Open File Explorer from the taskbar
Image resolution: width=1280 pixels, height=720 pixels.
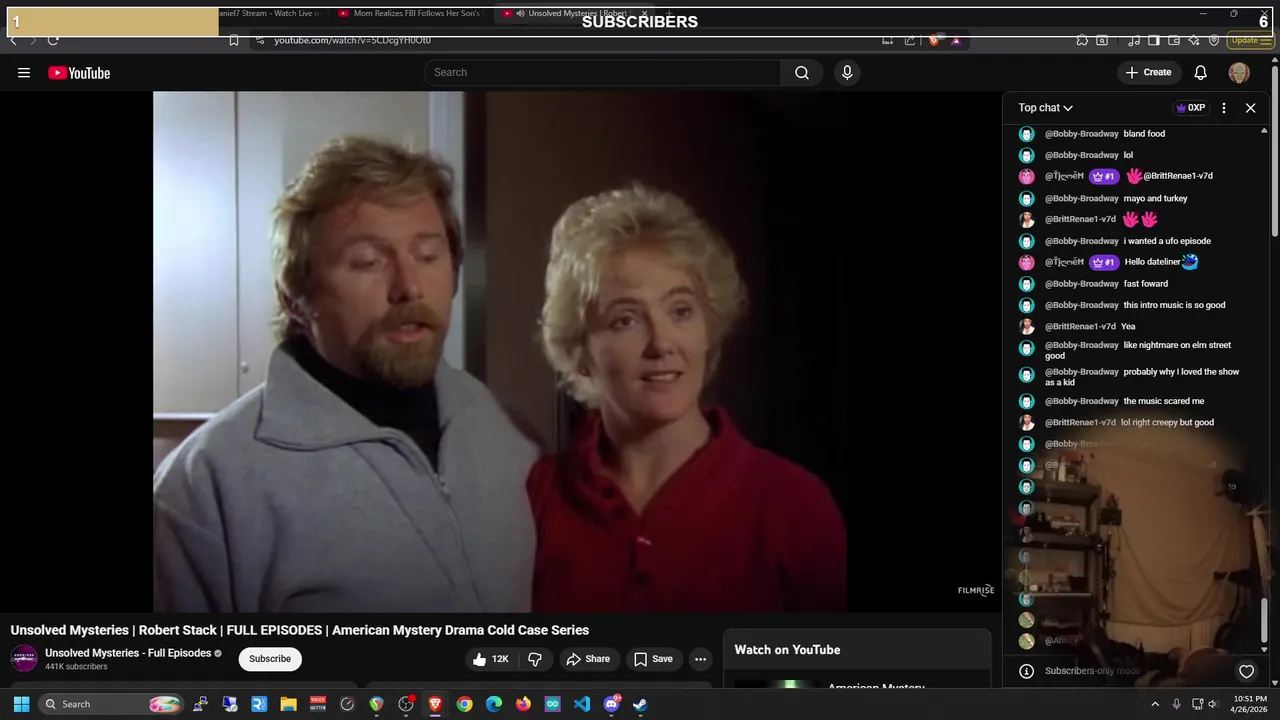tap(288, 704)
